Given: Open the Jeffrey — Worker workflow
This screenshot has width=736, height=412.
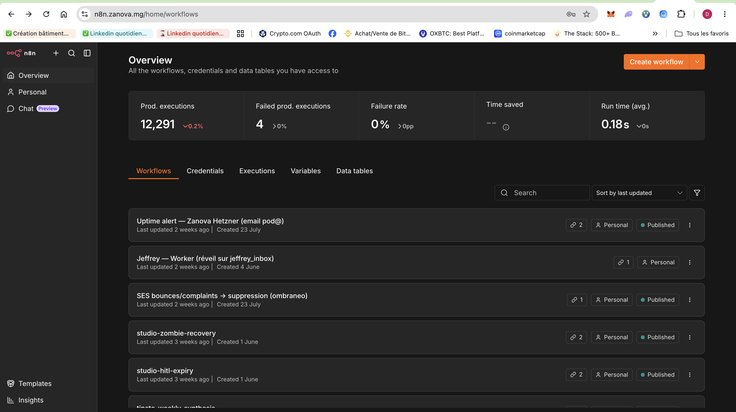Looking at the screenshot, I should [x=416, y=262].
